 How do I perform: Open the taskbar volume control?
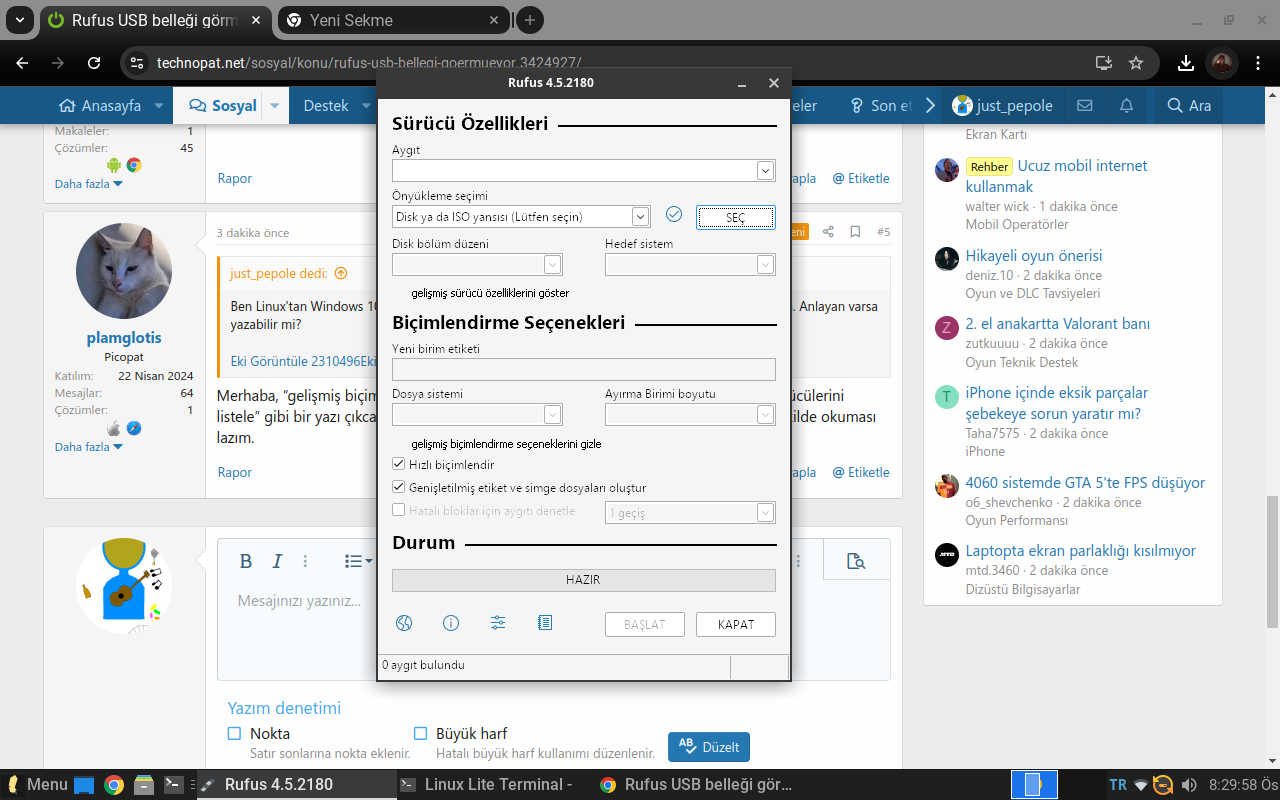coord(1190,785)
